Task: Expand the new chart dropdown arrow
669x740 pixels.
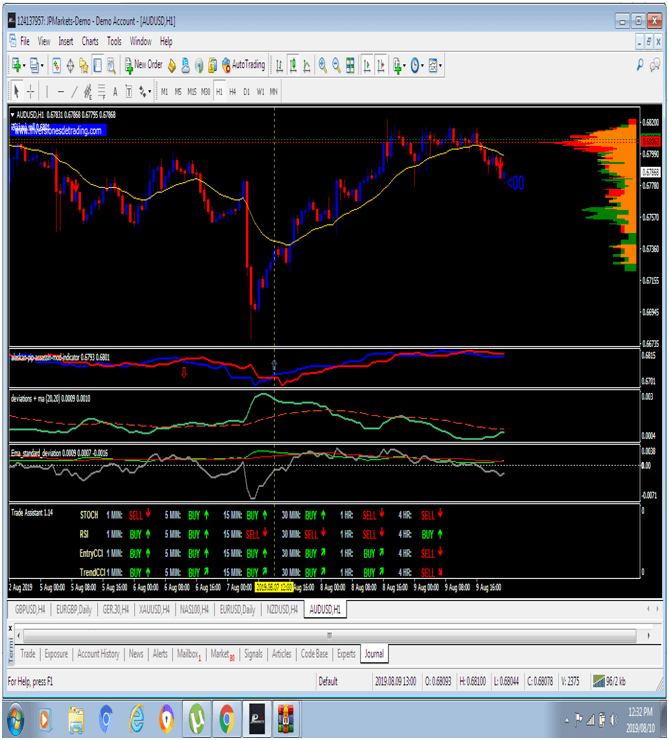Action: pyautogui.click(x=25, y=65)
